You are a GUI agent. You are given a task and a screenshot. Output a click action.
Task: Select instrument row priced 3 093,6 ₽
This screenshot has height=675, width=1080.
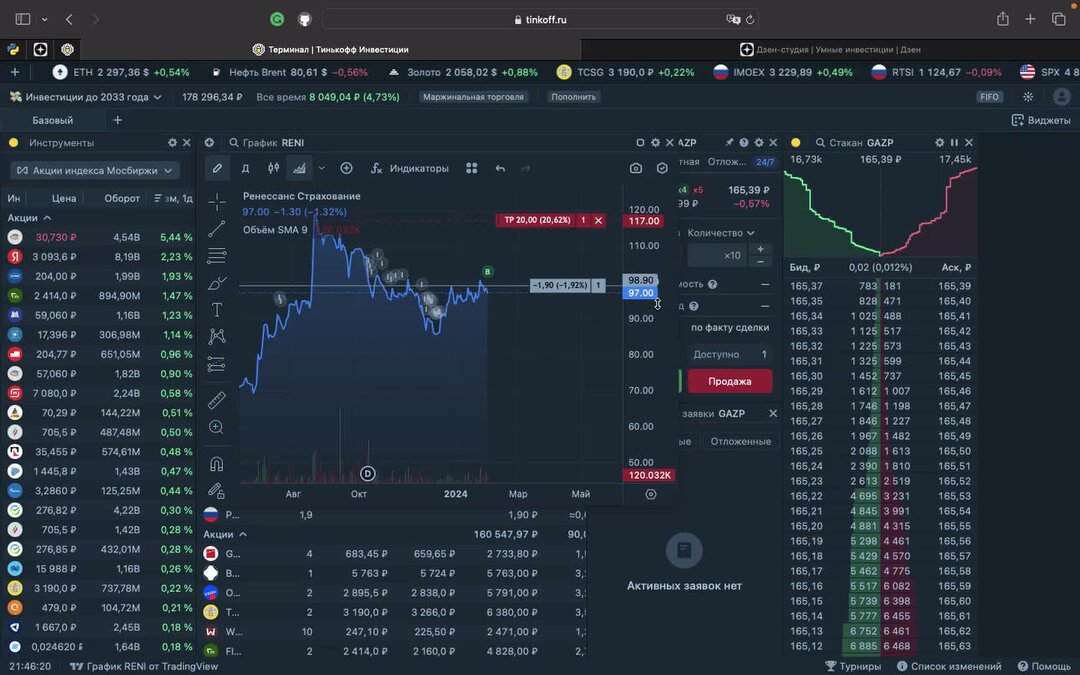pyautogui.click(x=100, y=256)
